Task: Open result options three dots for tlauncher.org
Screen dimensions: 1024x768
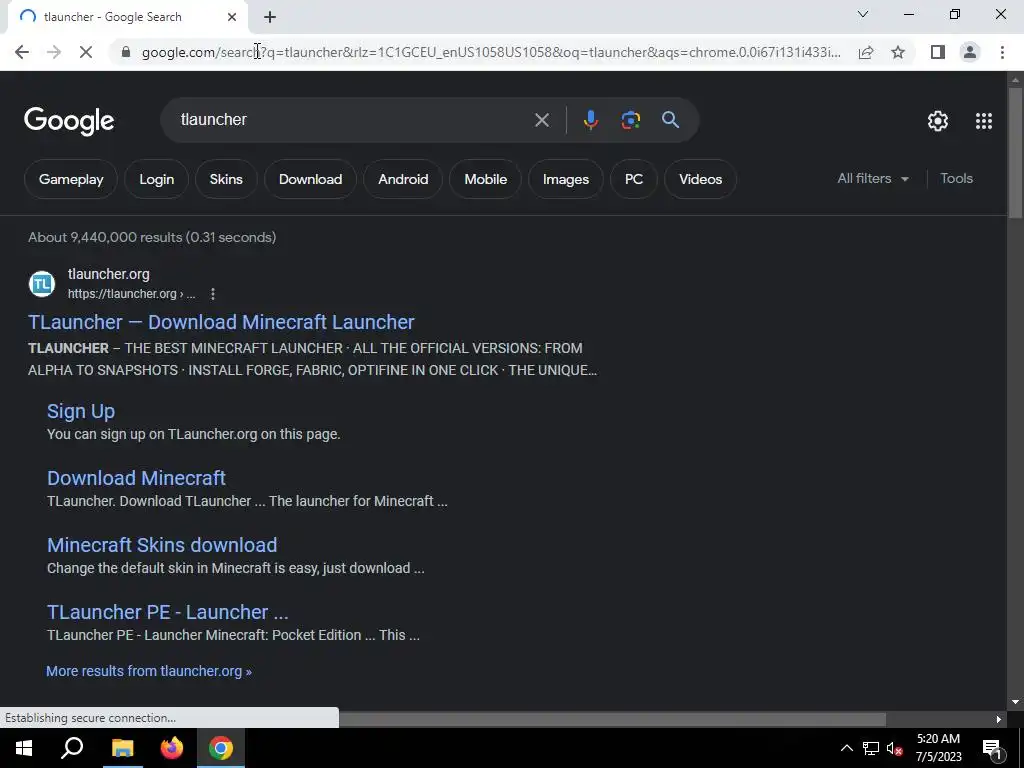Action: (x=213, y=294)
